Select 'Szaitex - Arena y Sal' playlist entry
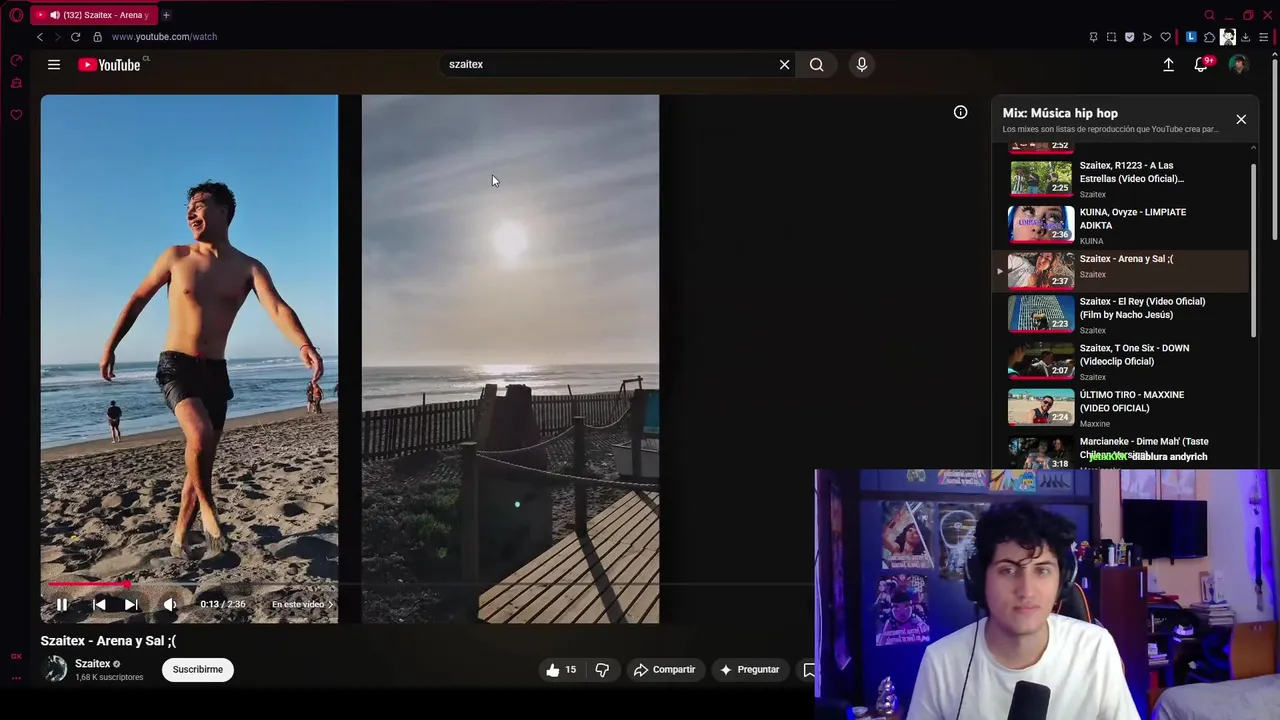 click(x=1121, y=269)
